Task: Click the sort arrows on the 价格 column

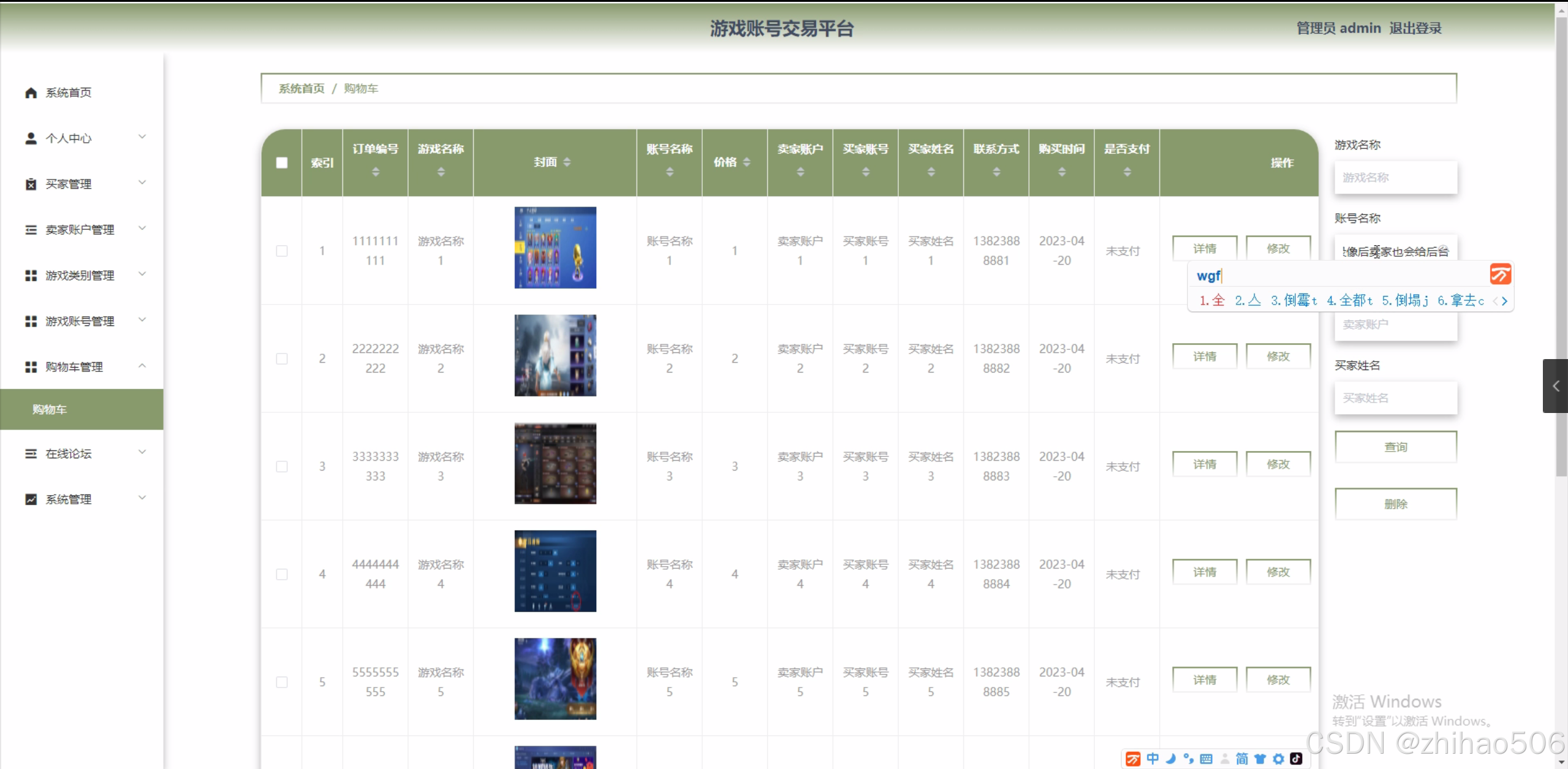Action: tap(746, 162)
